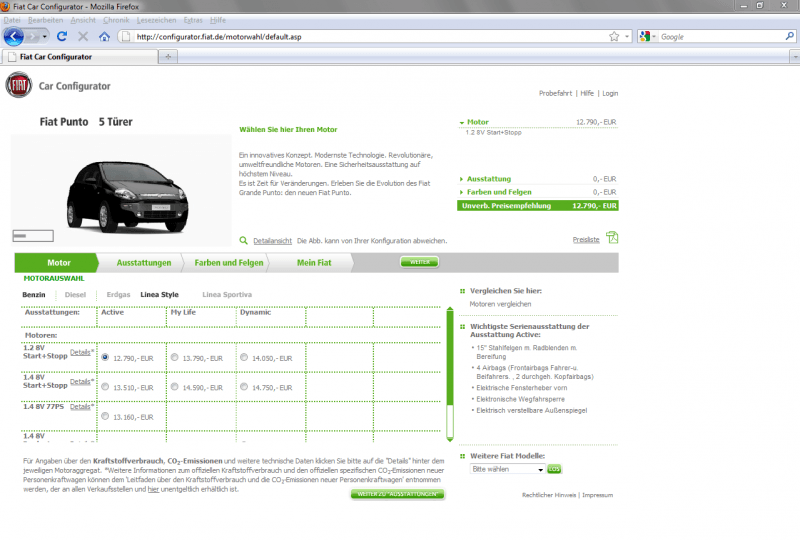The image size is (800, 540).
Task: Go to the Mein Fiat step
Action: [x=314, y=262]
